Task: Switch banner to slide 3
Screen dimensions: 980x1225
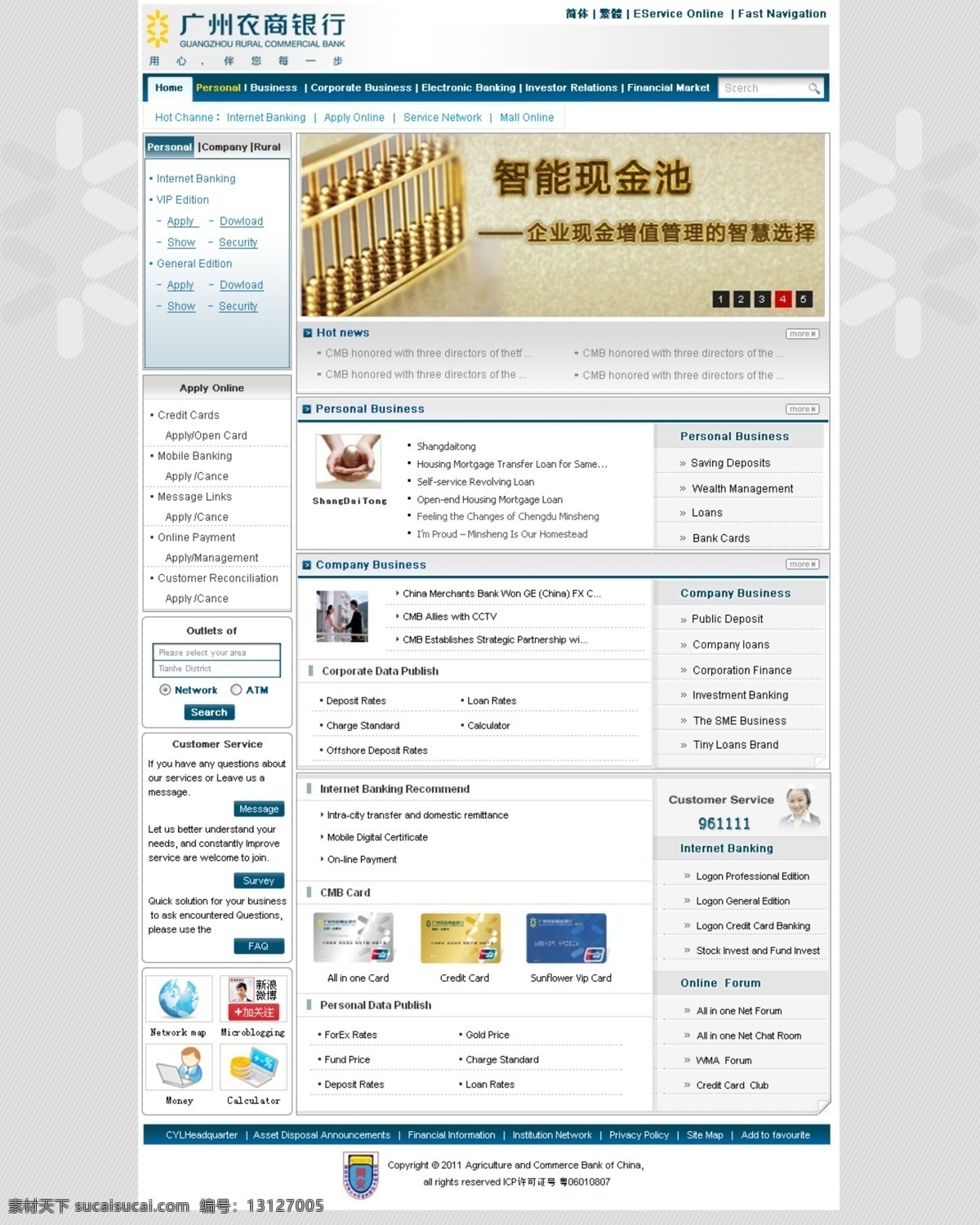Action: tap(762, 300)
